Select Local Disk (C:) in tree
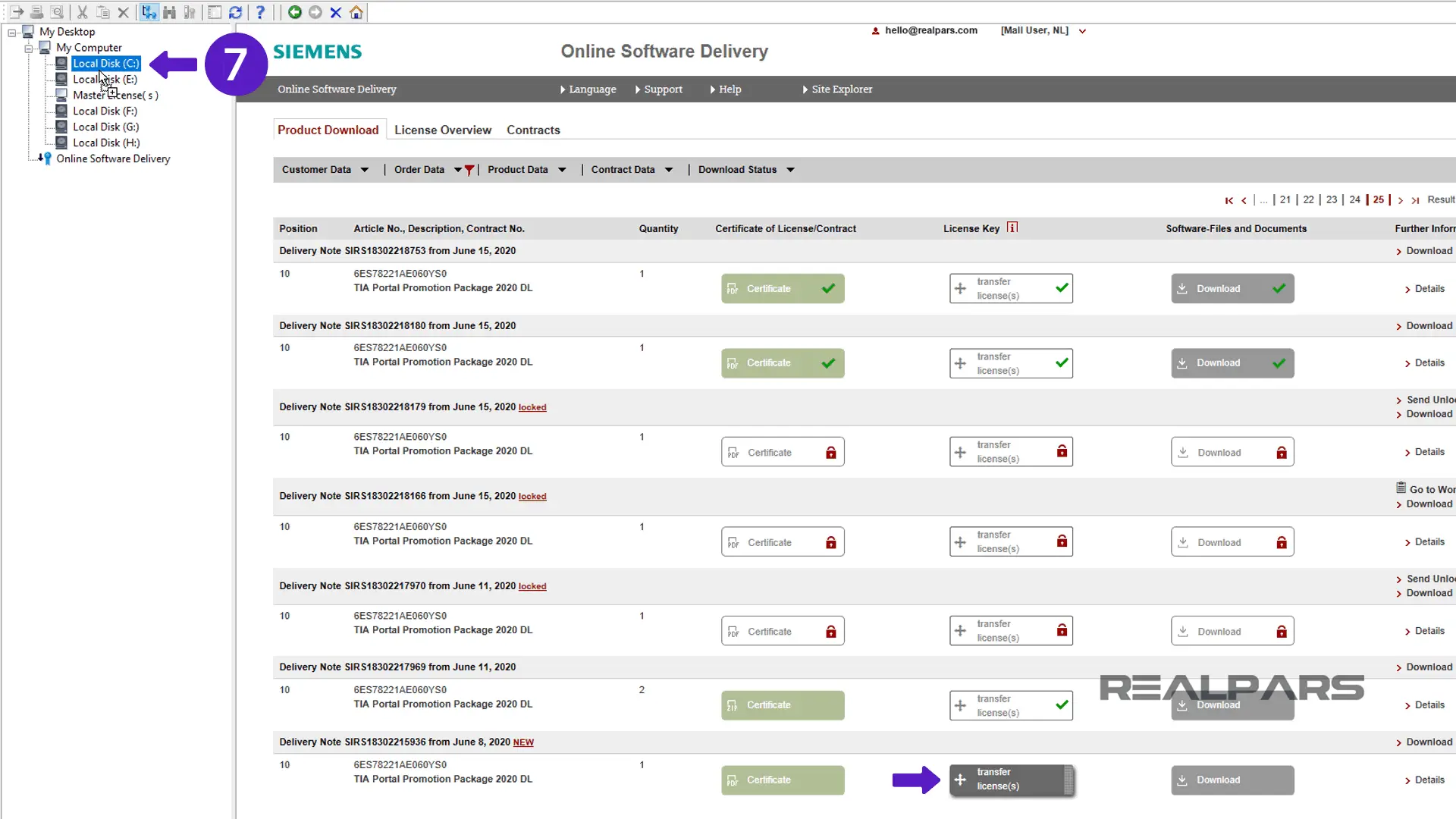Screen dimensions: 1456x819 pyautogui.click(x=106, y=64)
